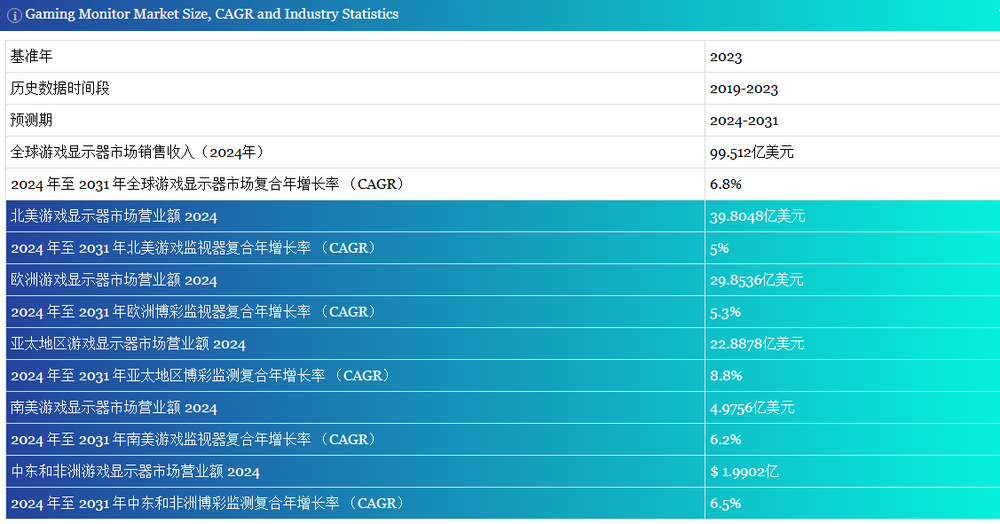This screenshot has width=1000, height=524.
Task: Click the 8.8% Asia Pacific CAGR value
Action: [x=725, y=376]
